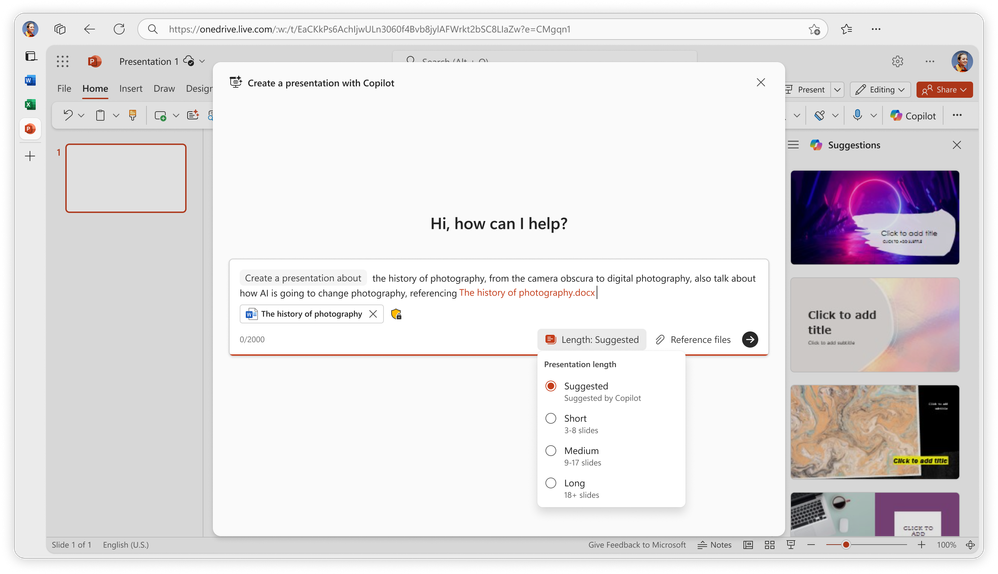Screen dimensions: 998x574
Task: Toggle Notes pane in status bar
Action: point(715,545)
